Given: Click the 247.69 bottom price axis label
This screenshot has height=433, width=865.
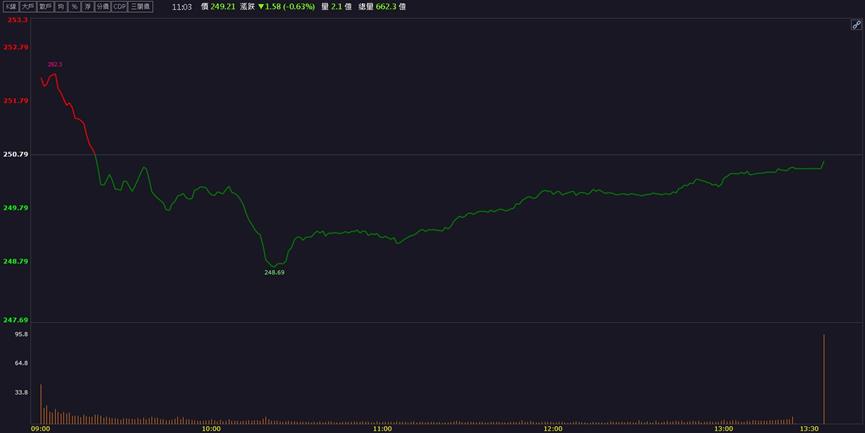Looking at the screenshot, I should (x=15, y=320).
